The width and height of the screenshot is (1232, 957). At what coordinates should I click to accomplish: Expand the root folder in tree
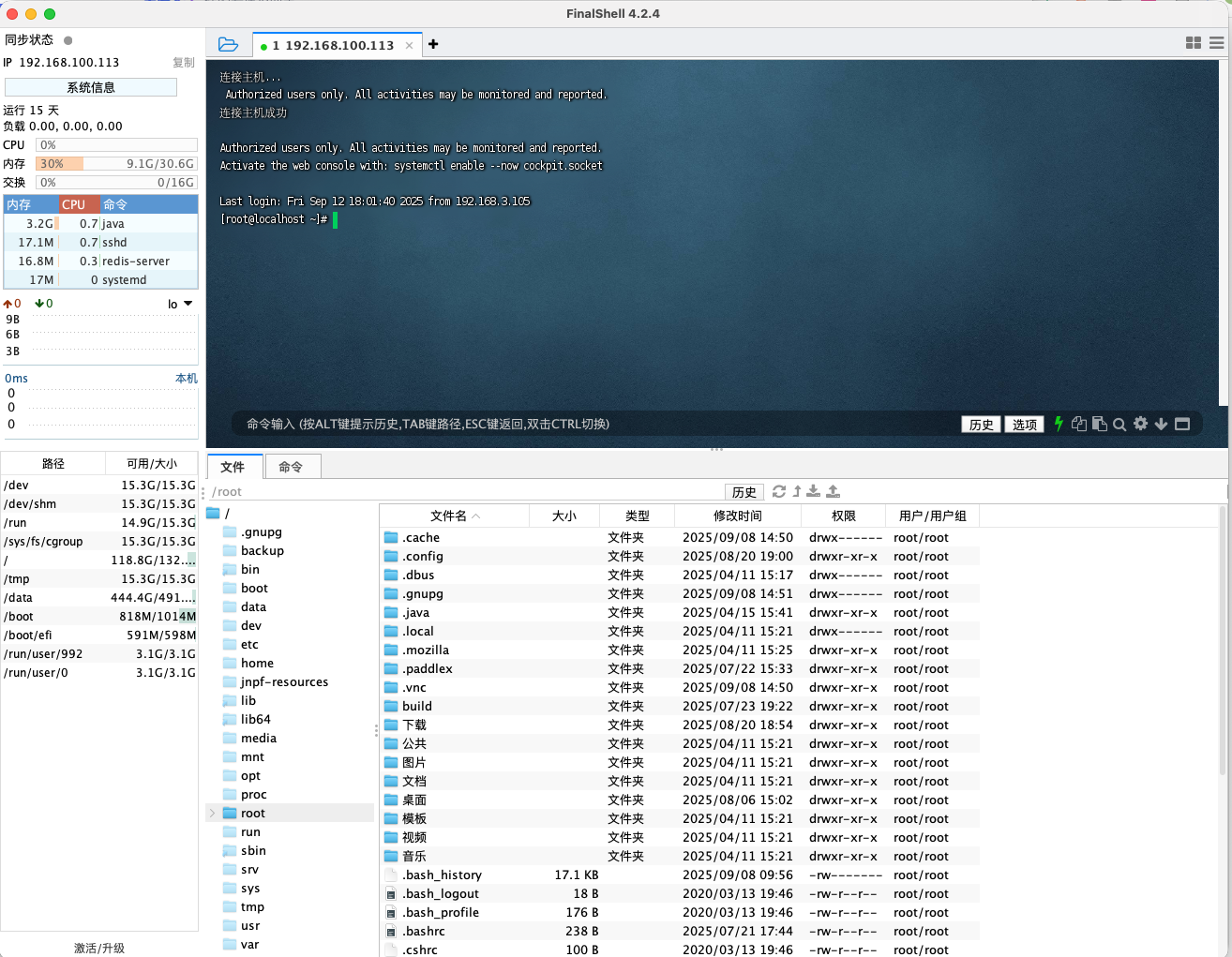pyautogui.click(x=213, y=814)
